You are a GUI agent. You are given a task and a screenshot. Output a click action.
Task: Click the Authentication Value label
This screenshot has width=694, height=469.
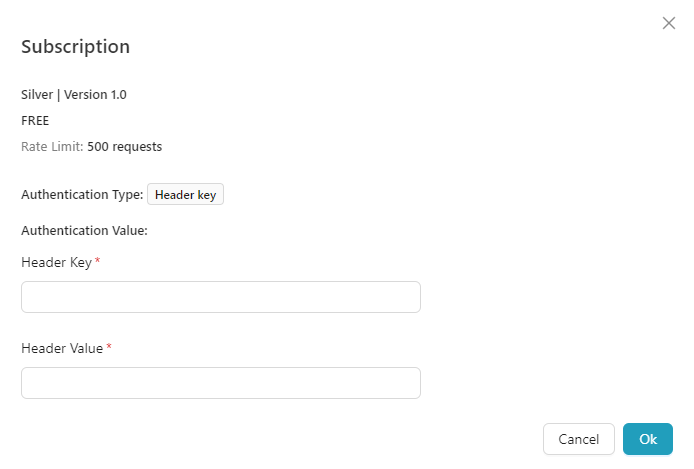coord(84,231)
